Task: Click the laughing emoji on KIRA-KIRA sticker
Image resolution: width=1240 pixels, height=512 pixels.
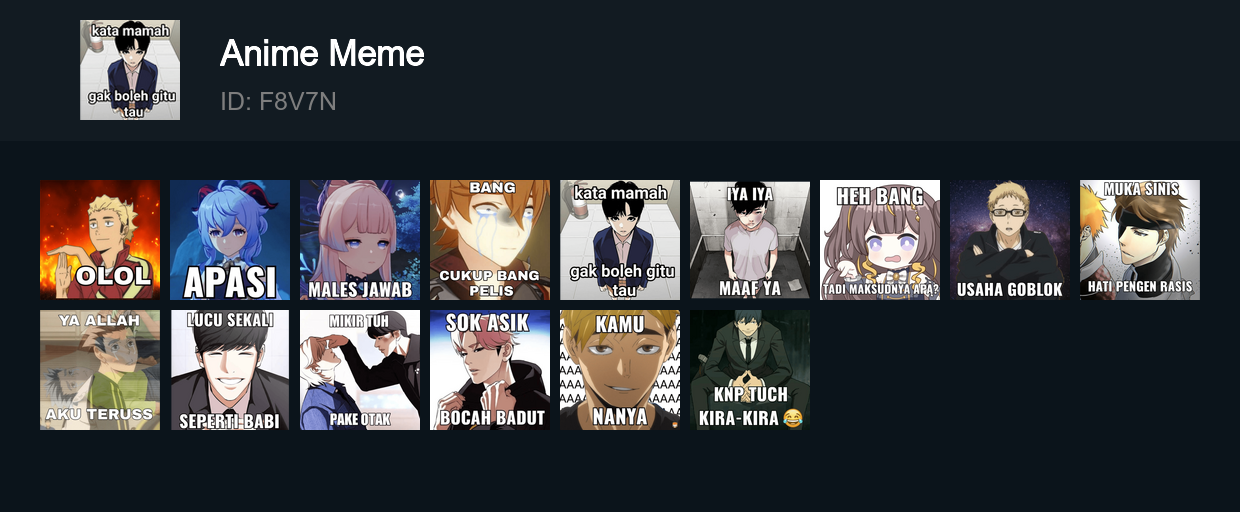Action: [x=793, y=418]
